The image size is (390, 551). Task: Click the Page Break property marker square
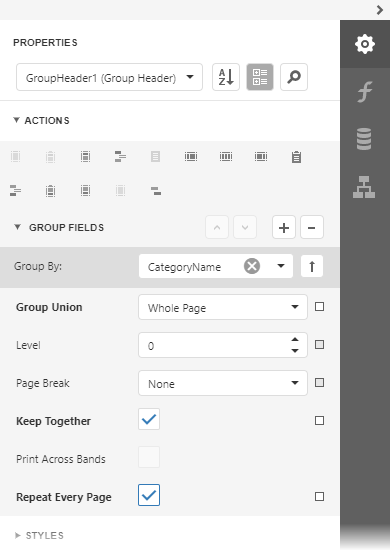pyautogui.click(x=319, y=383)
